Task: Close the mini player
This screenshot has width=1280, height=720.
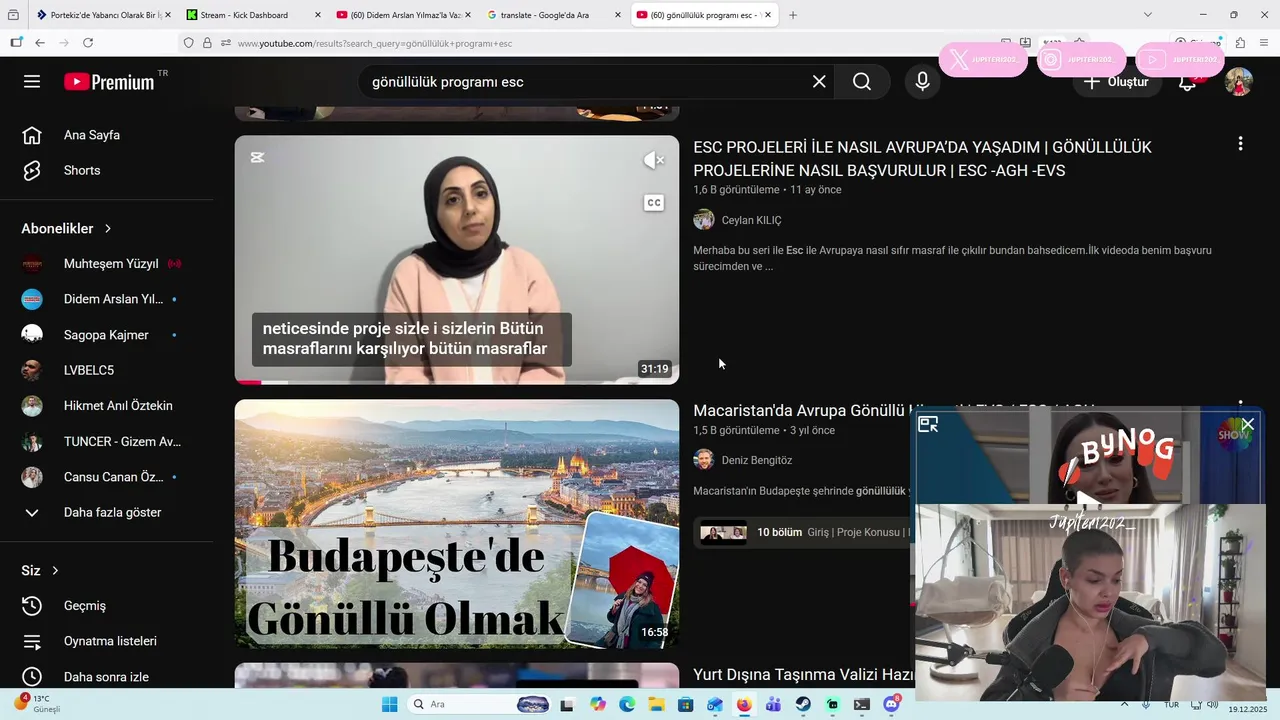Action: [1247, 424]
